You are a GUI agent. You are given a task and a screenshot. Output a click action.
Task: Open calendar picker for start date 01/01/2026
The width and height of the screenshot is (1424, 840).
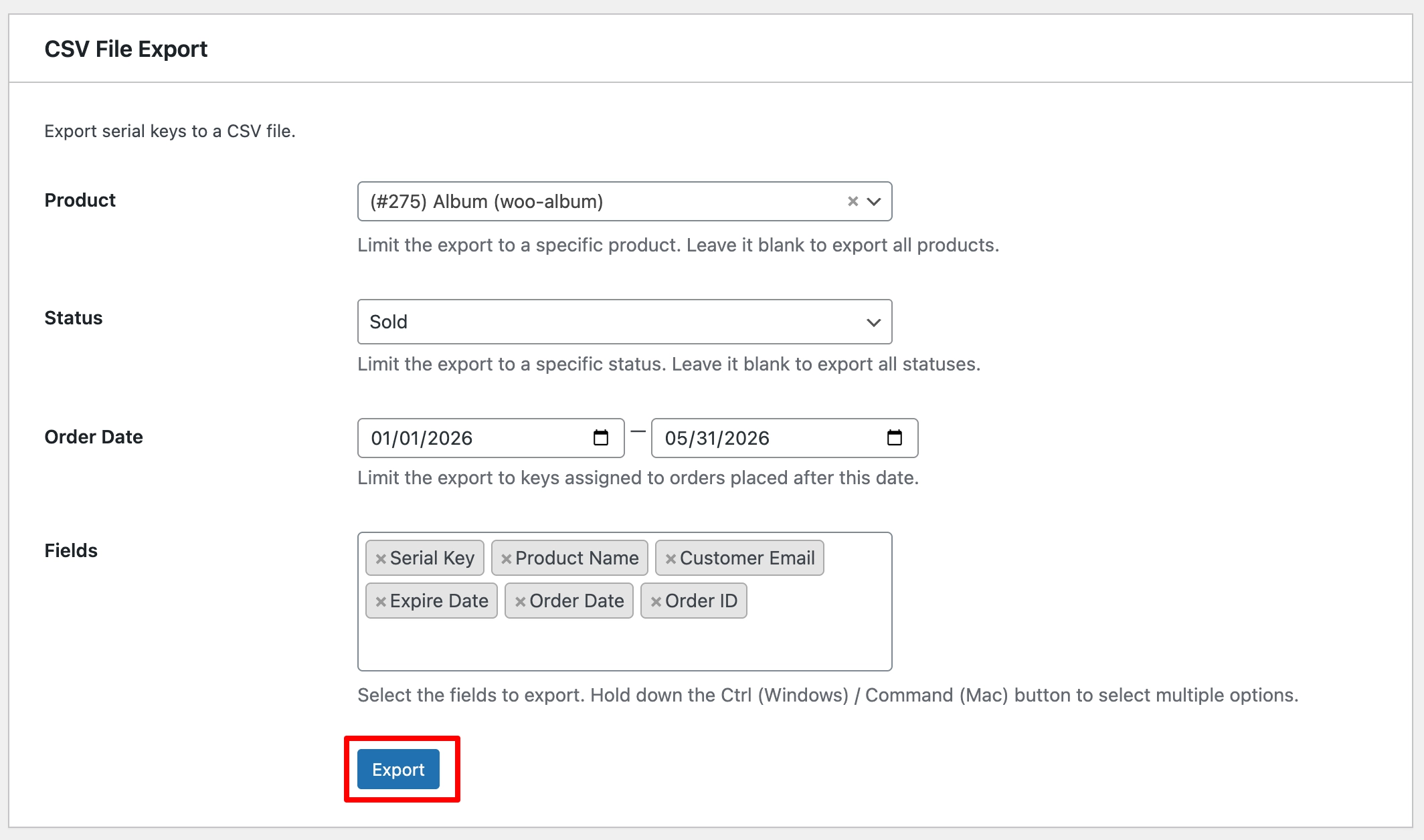(601, 438)
